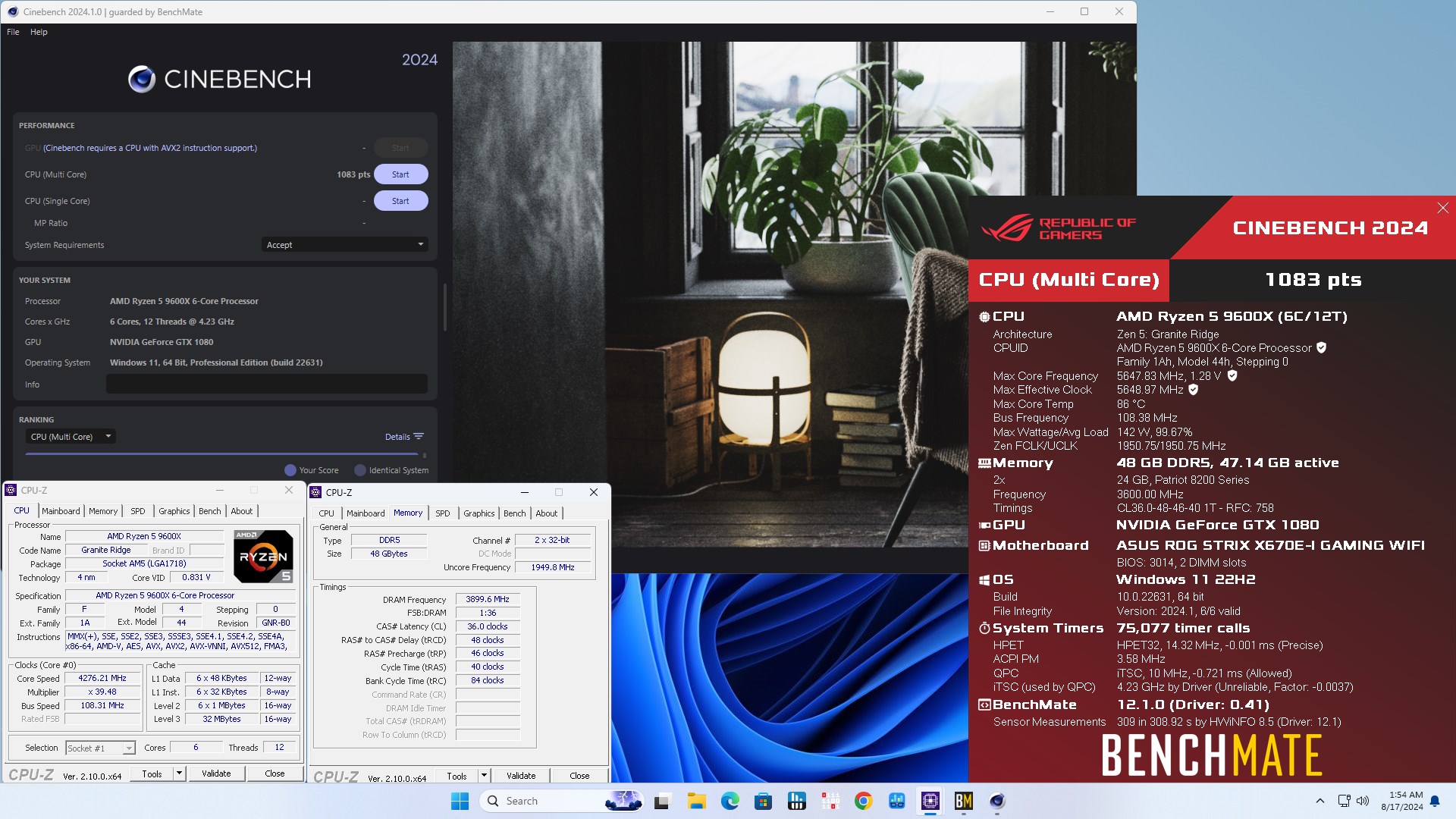This screenshot has width=1456, height=819.
Task: Click the System Timers clock icon
Action: 984,628
